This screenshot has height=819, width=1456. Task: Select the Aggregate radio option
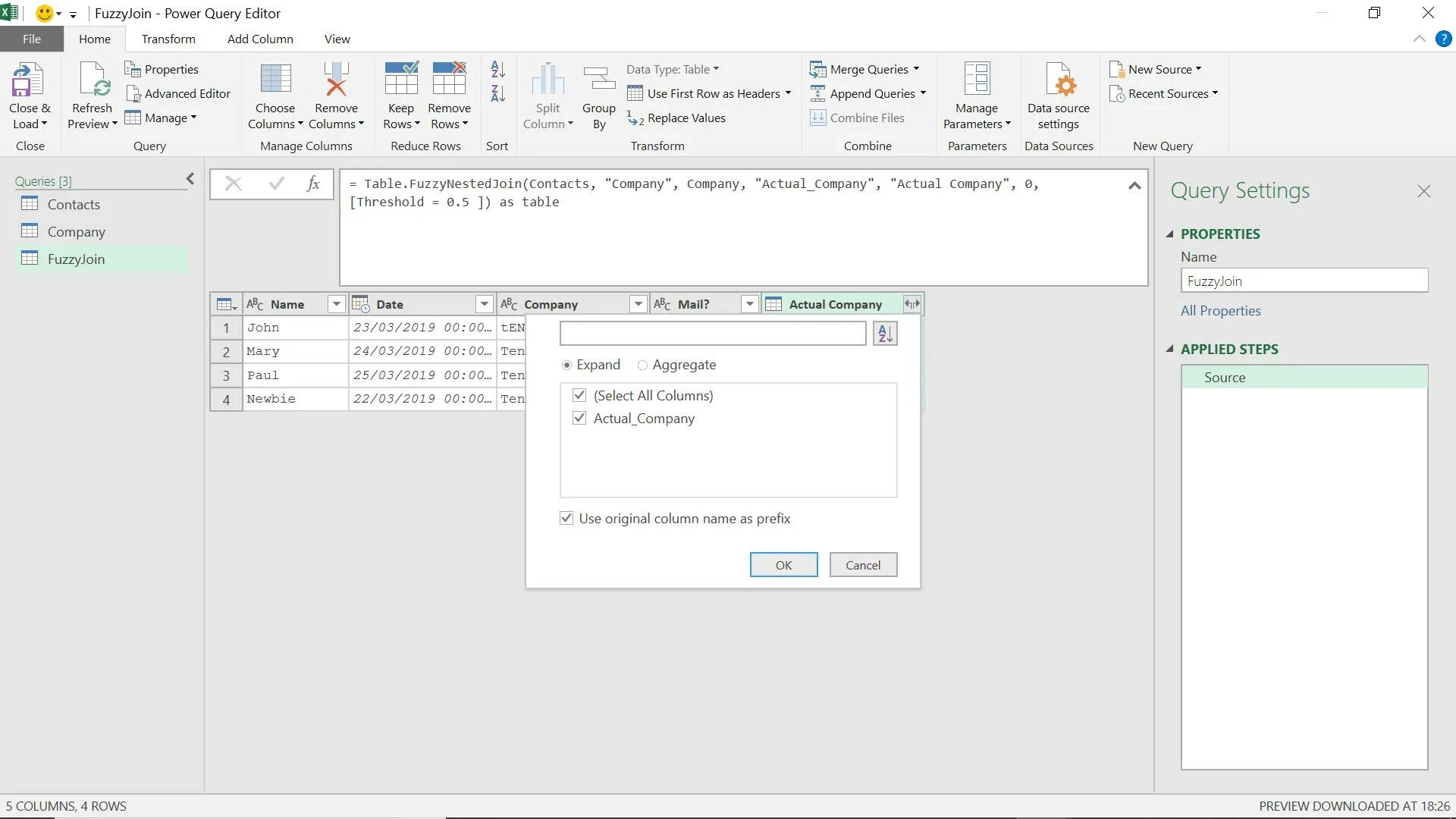642,365
